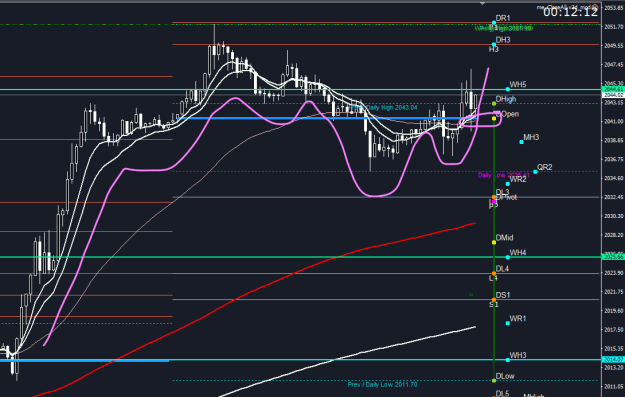
Task: Click the orange dot at DS1
Action: 494,300
